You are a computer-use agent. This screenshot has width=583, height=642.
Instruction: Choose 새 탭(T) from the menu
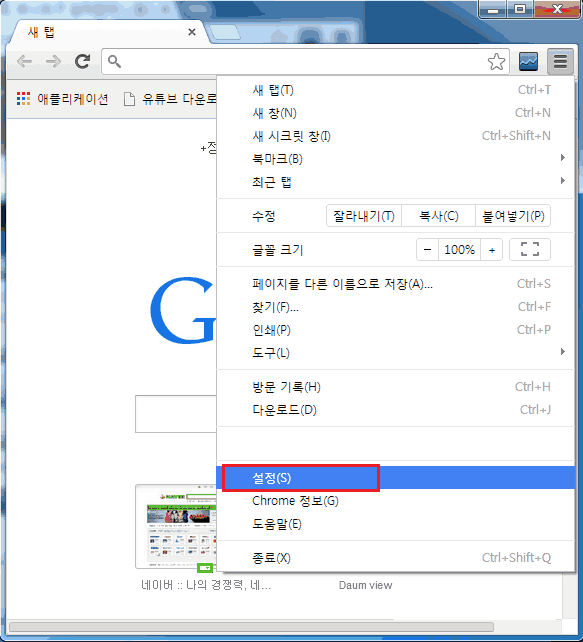(395, 90)
